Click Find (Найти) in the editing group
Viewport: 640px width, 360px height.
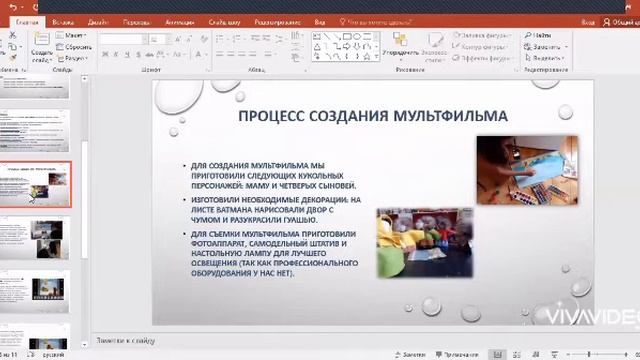pos(538,36)
